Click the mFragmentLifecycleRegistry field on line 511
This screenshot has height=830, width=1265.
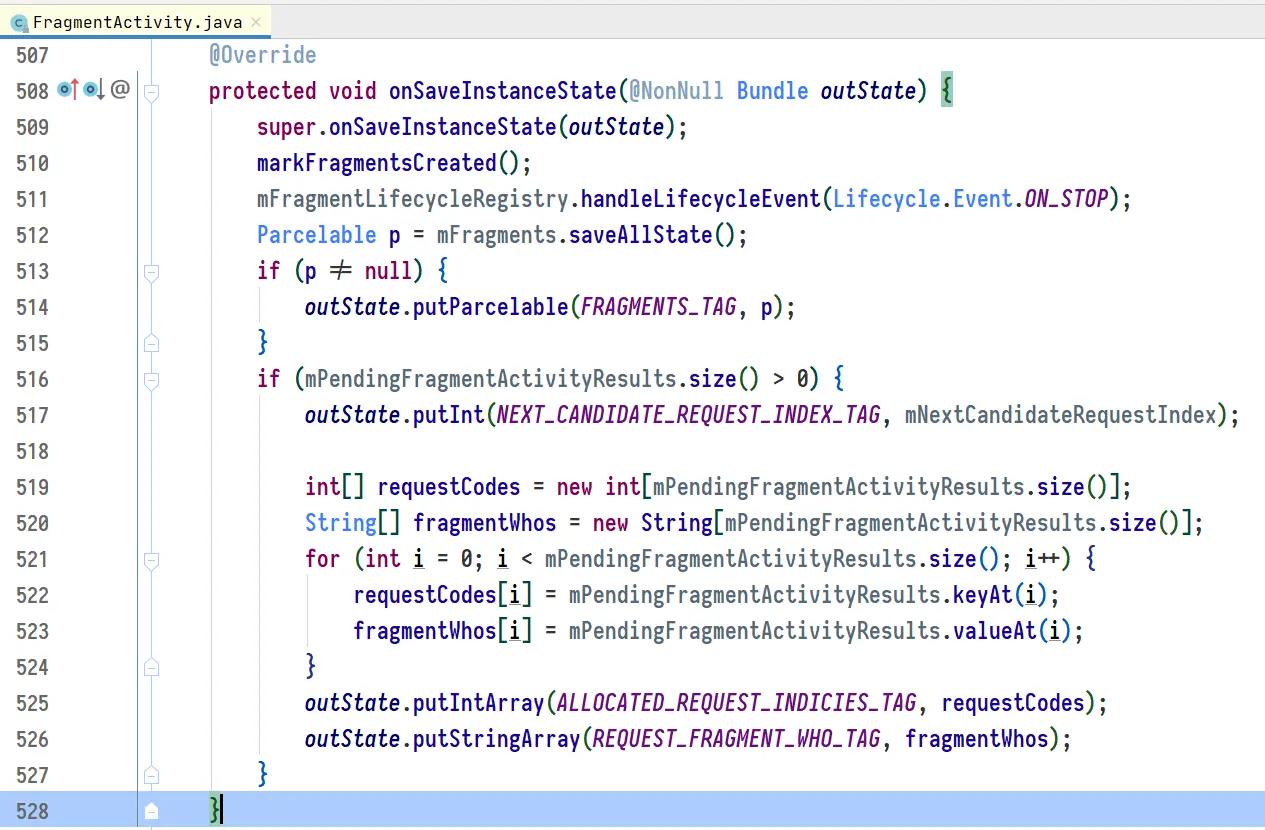(x=413, y=199)
